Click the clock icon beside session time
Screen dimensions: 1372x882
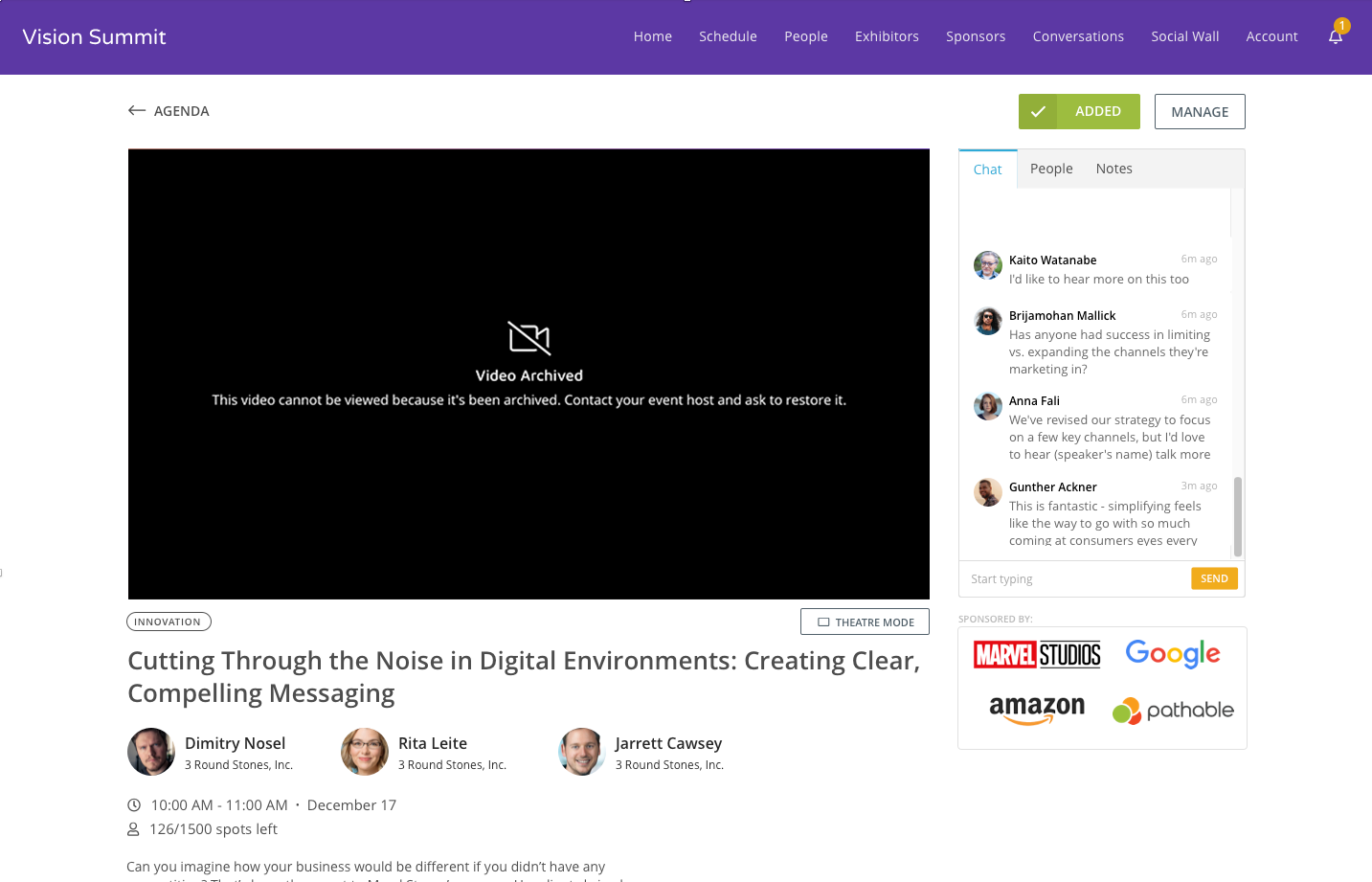pyautogui.click(x=134, y=805)
